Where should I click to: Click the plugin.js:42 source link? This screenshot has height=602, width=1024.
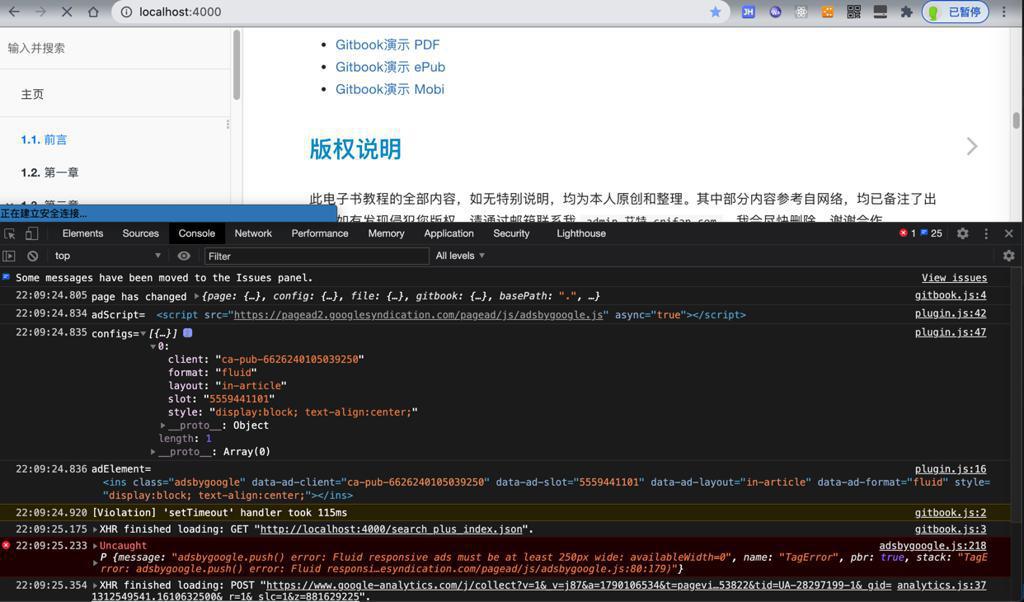950,313
